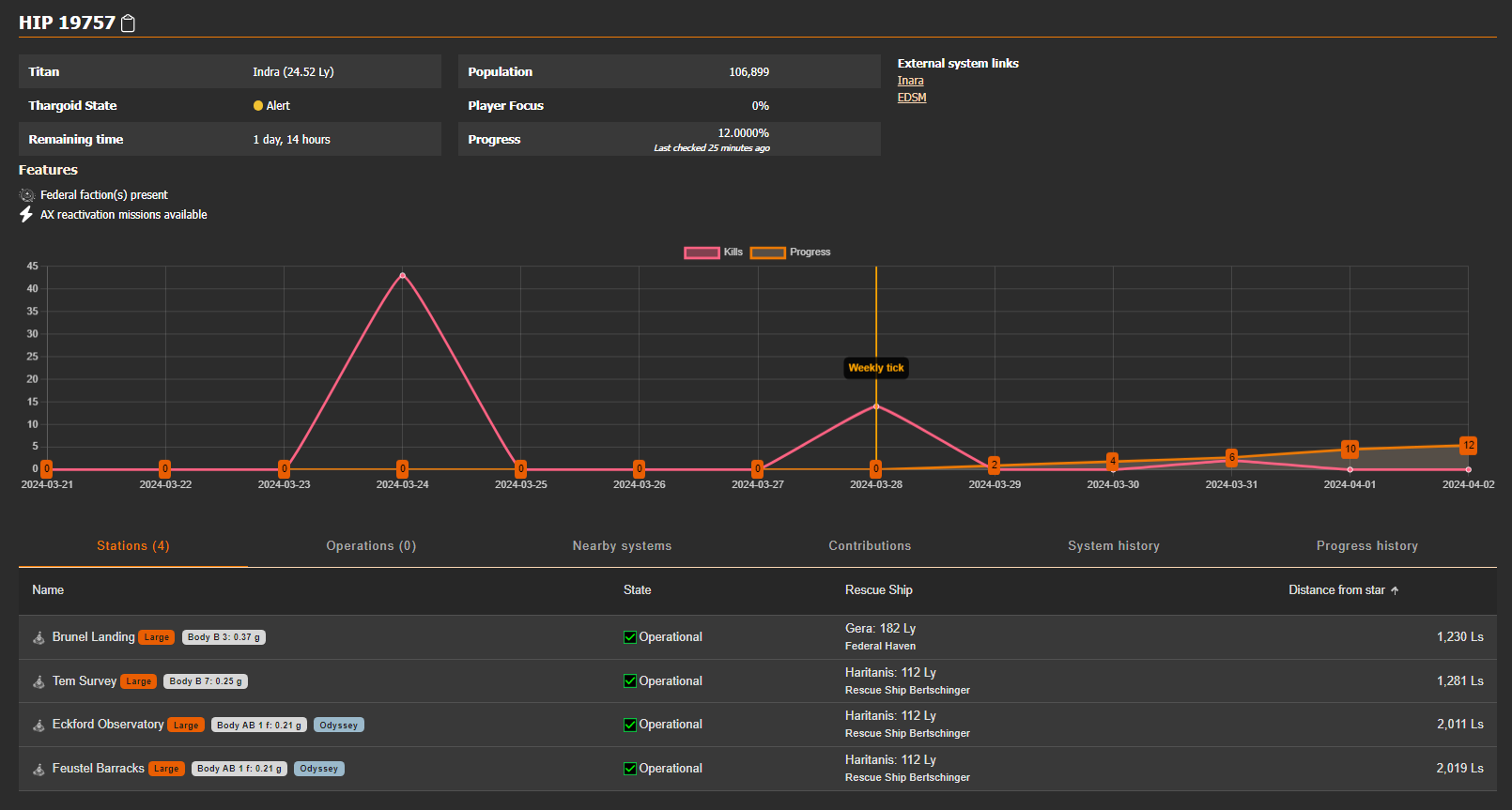
Task: Select the Tem Survey station name
Action: pyautogui.click(x=85, y=681)
